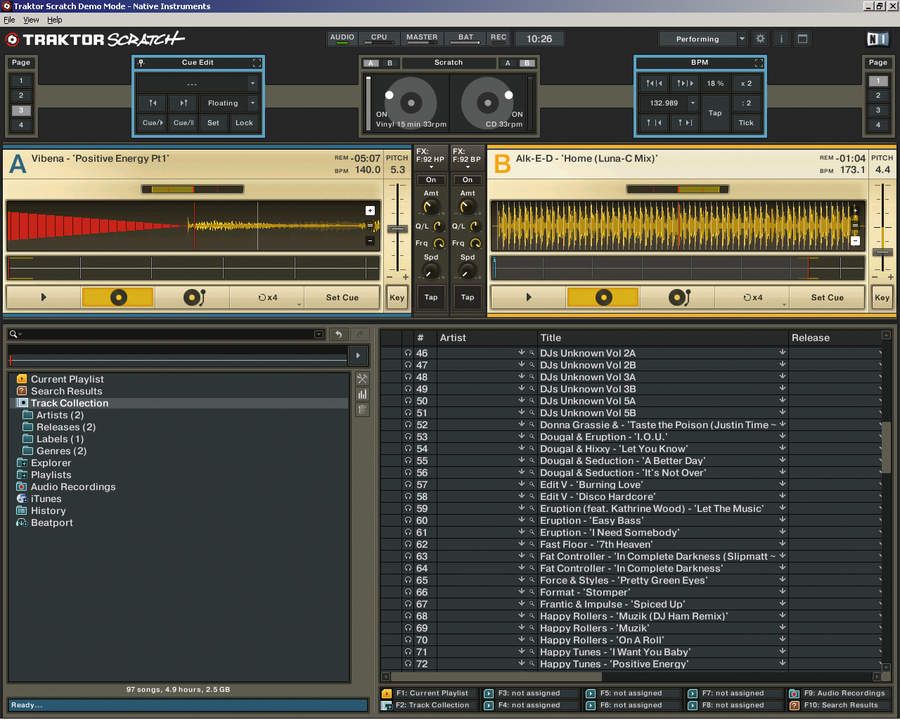Click BPM panel beat-grid move left icon
This screenshot has height=720, width=900.
click(654, 83)
